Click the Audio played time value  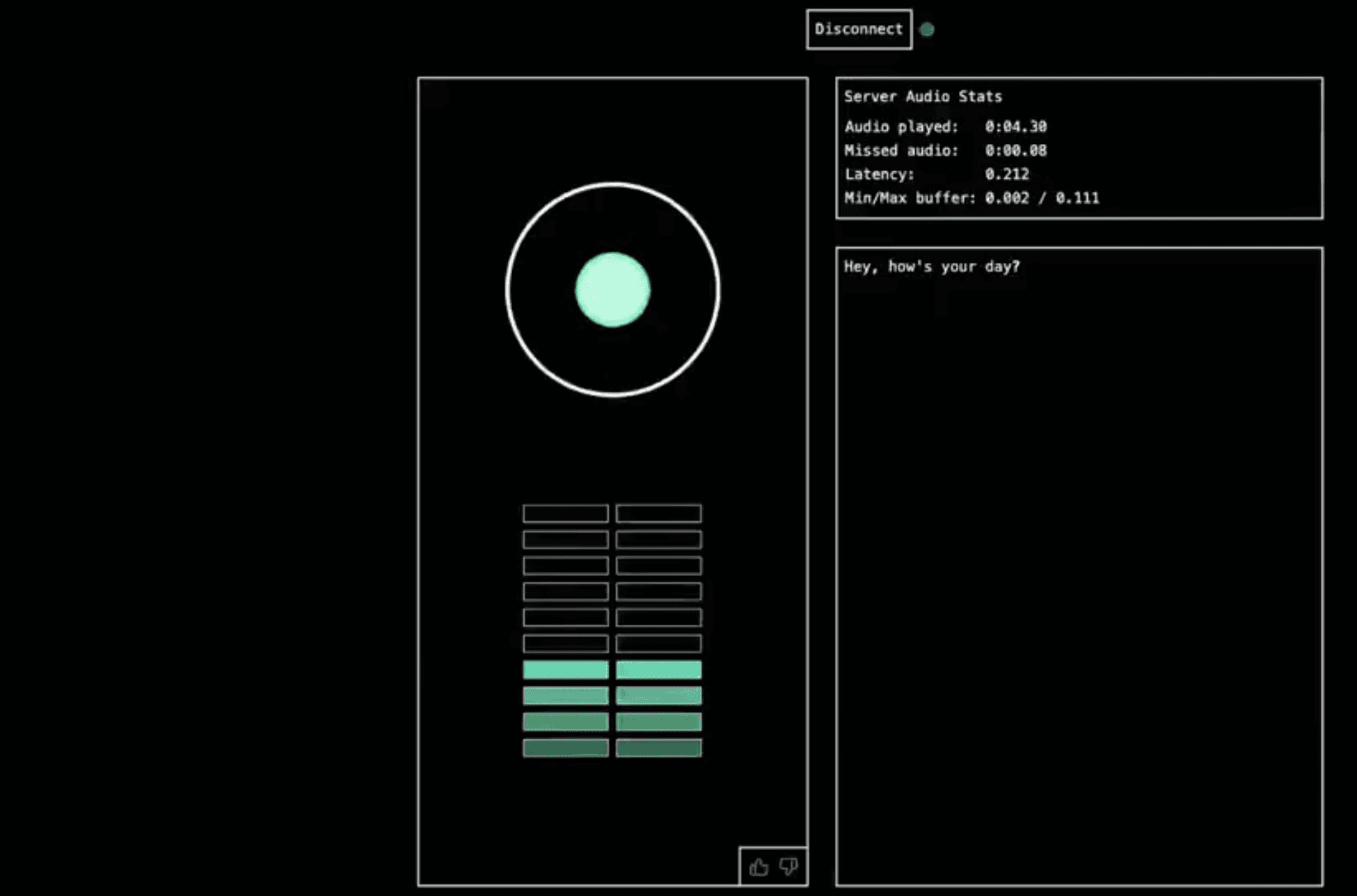[x=1015, y=127]
